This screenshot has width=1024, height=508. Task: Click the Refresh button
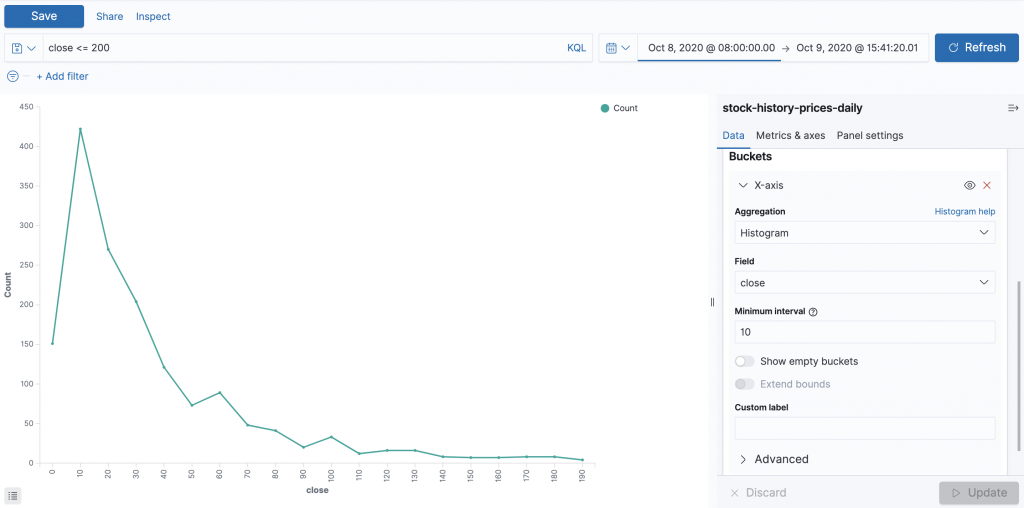pos(976,48)
